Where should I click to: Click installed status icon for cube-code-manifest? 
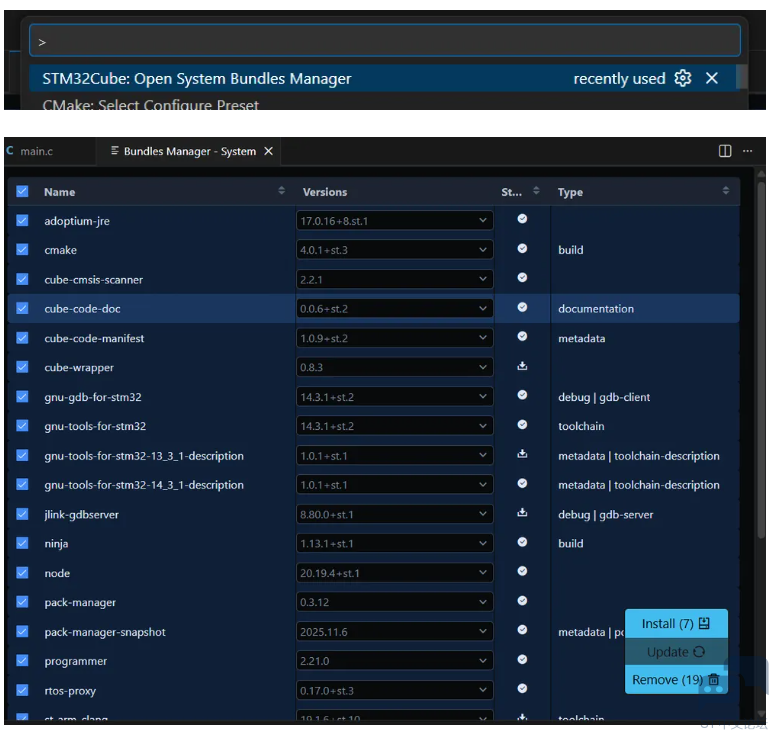point(522,336)
